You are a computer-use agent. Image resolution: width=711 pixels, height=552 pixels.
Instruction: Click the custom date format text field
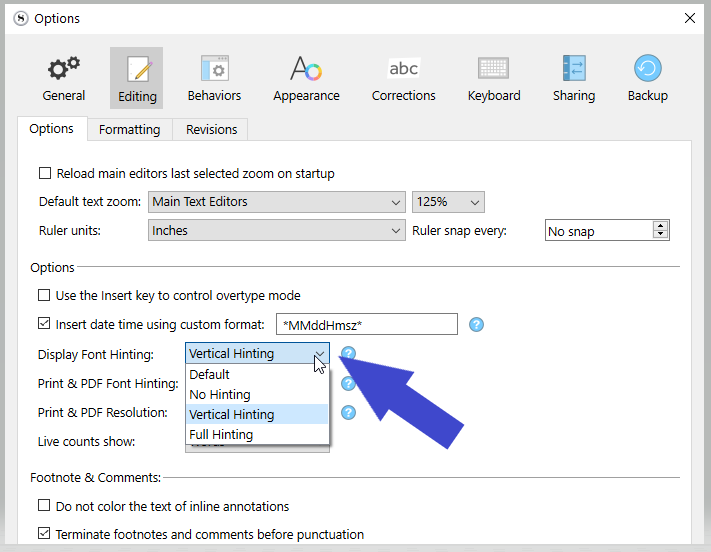coord(366,324)
